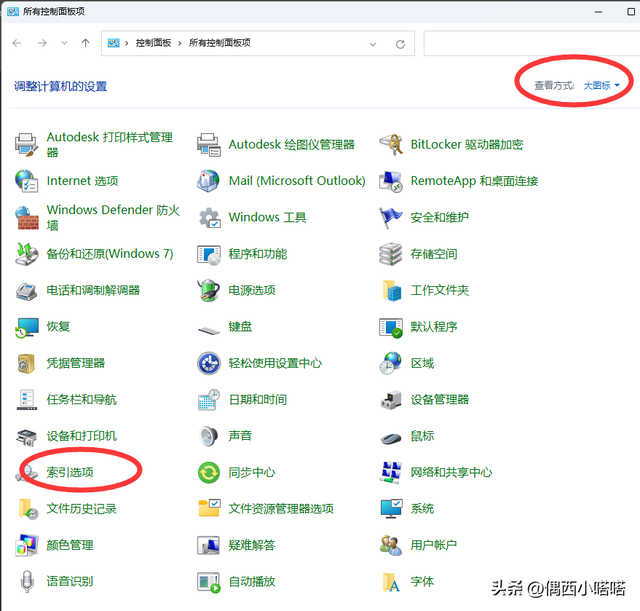Go up one level with up arrow
This screenshot has height=611, width=640.
[x=85, y=43]
